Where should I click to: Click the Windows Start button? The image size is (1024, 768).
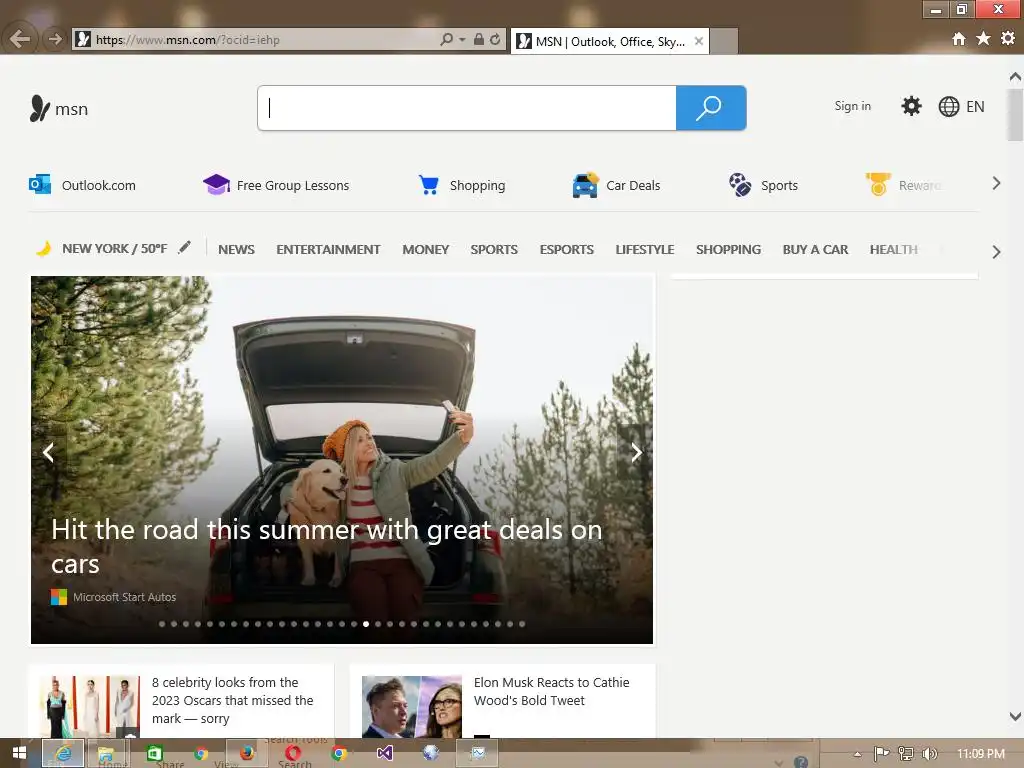pyautogui.click(x=20, y=753)
